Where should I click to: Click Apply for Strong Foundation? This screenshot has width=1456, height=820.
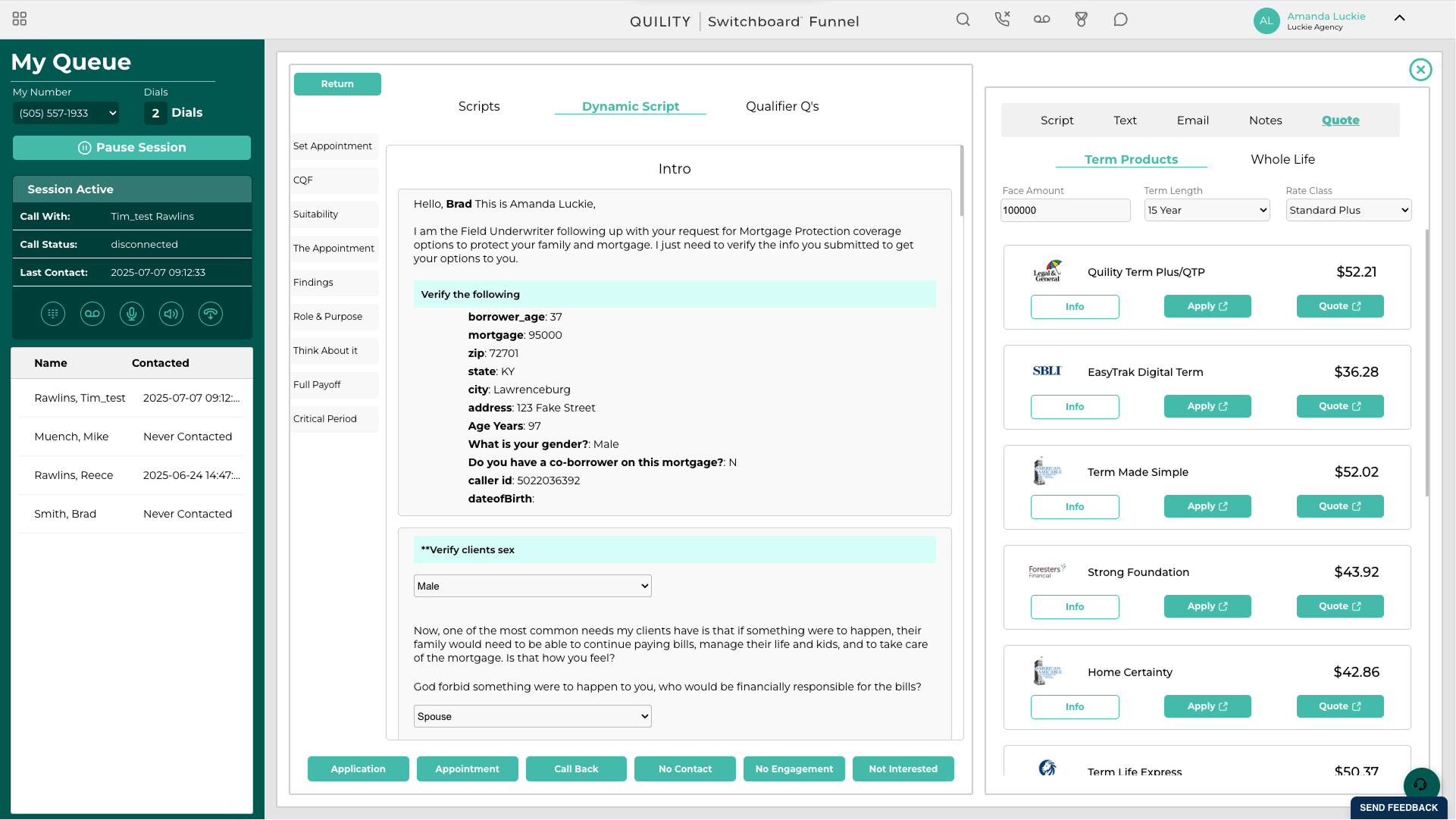click(x=1207, y=607)
